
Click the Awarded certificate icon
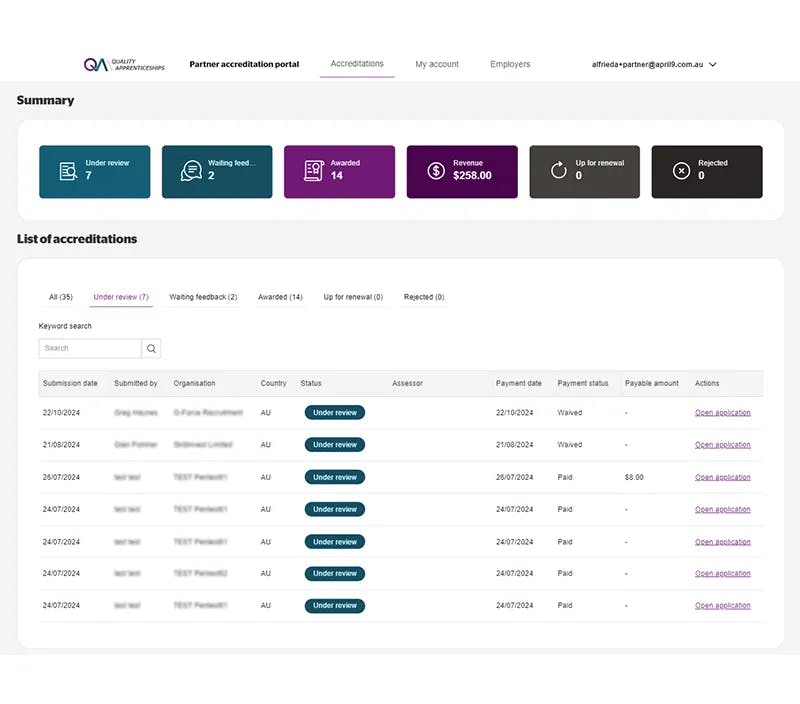(x=313, y=171)
